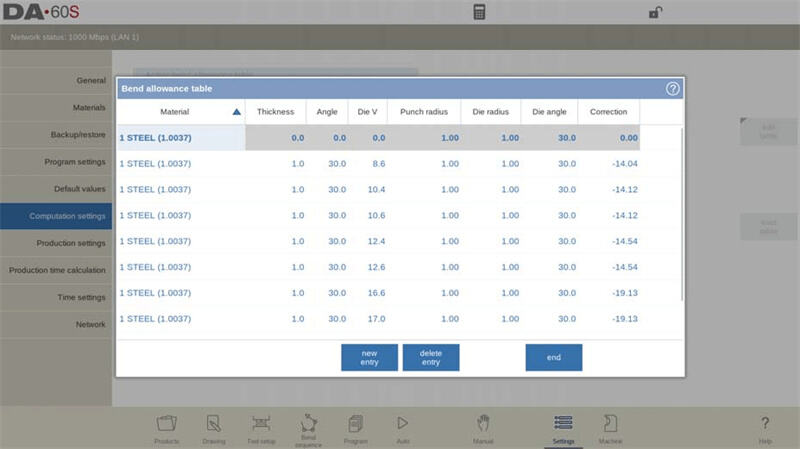Select the correction cell showing -14.04
This screenshot has height=449, width=800.
click(x=609, y=163)
